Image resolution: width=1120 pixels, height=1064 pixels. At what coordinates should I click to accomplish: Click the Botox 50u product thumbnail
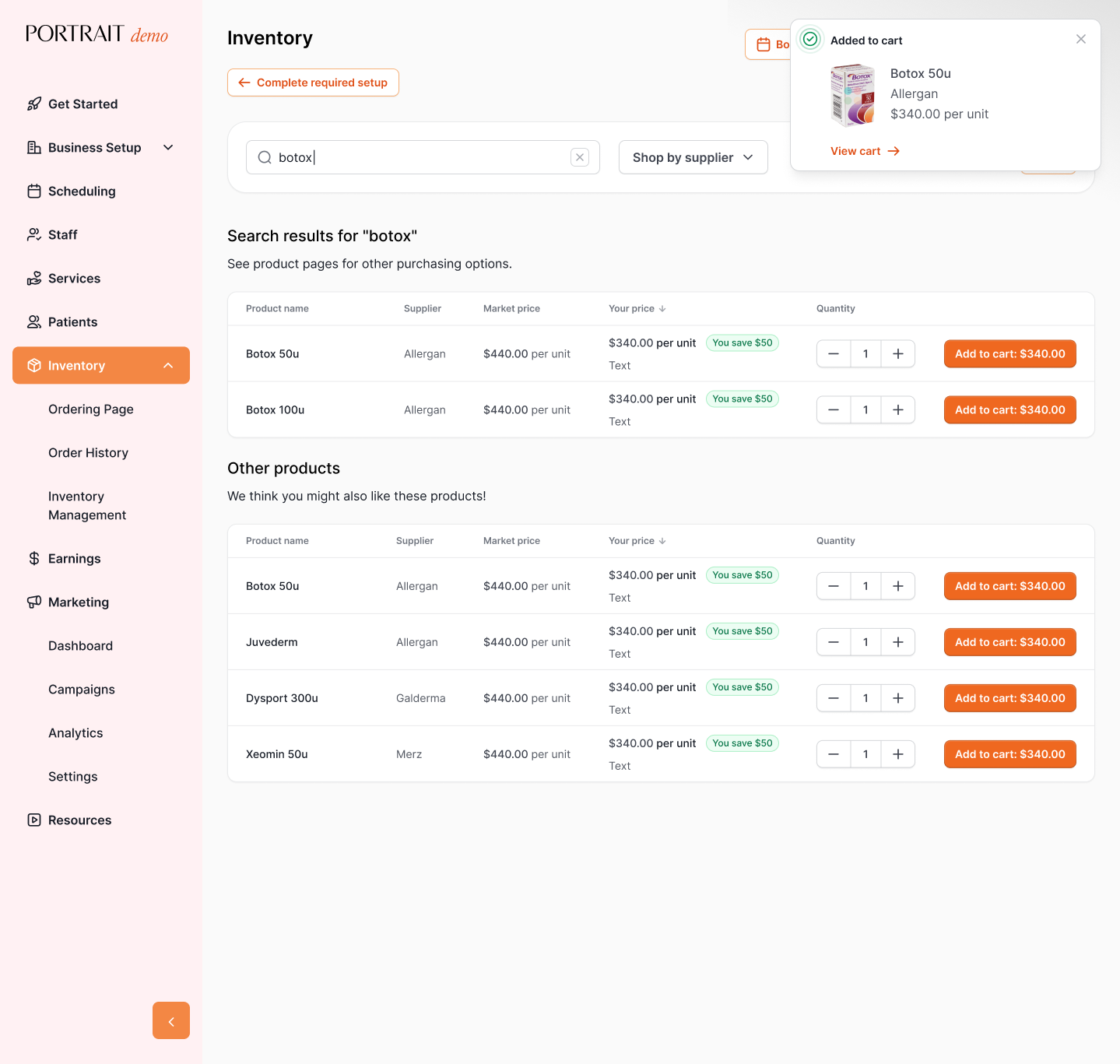coord(853,95)
